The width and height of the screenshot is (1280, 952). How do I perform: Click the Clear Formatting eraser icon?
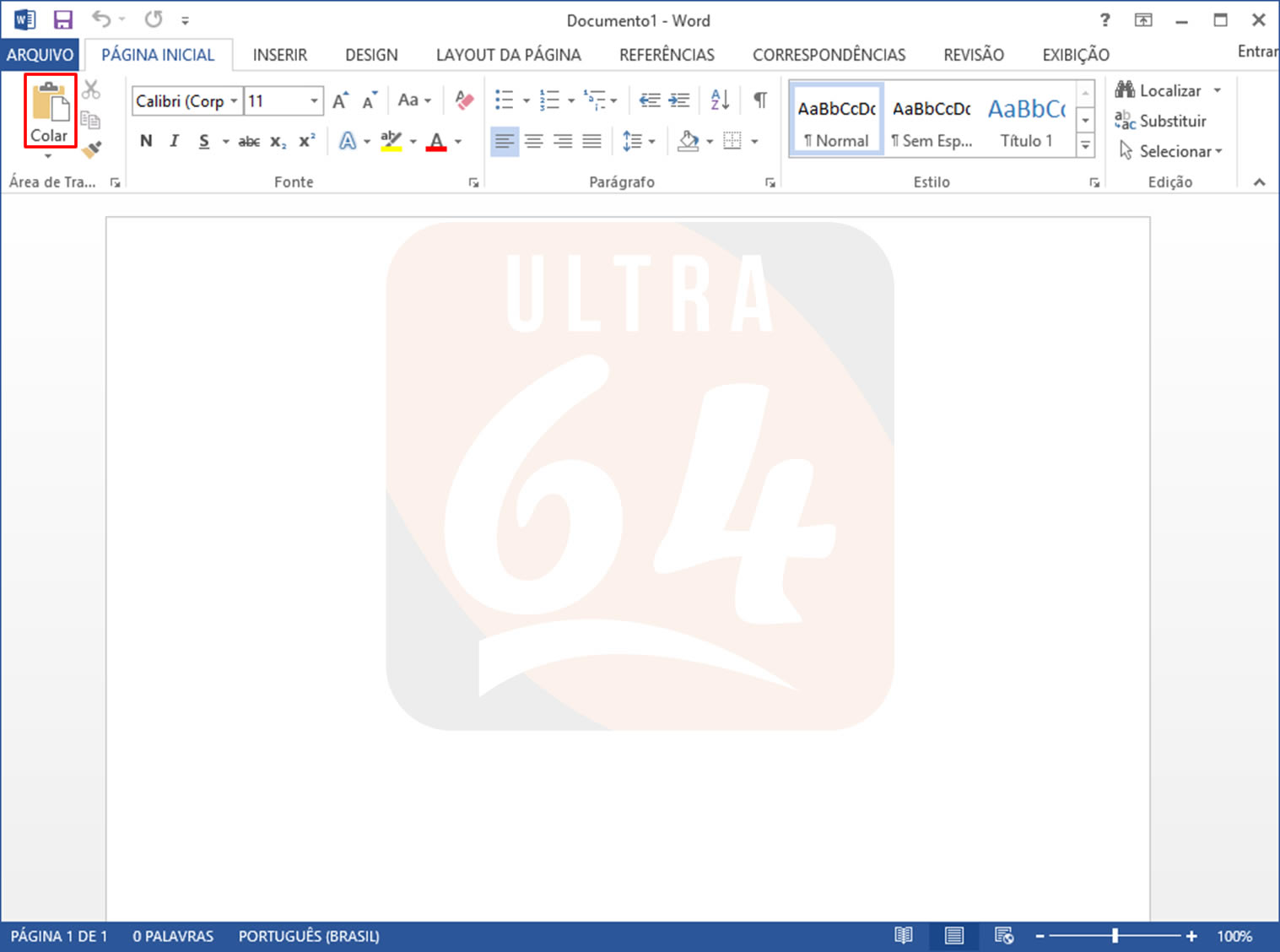[464, 100]
